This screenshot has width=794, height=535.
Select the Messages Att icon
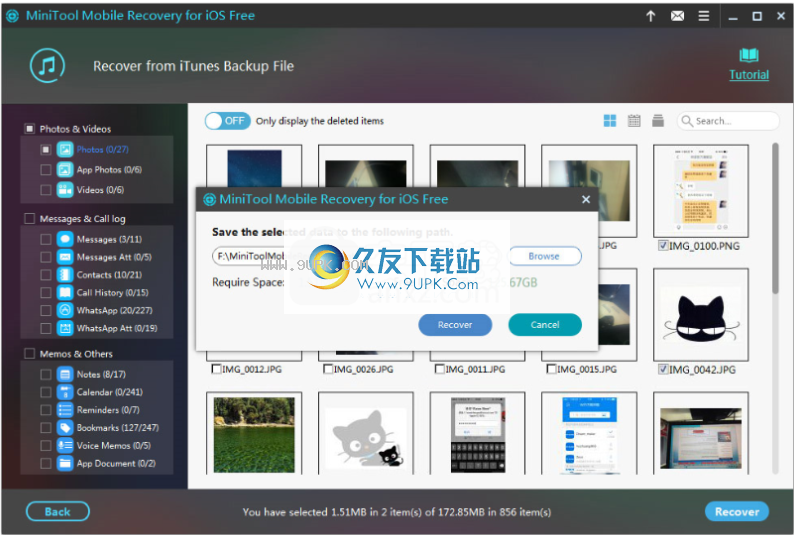point(65,257)
